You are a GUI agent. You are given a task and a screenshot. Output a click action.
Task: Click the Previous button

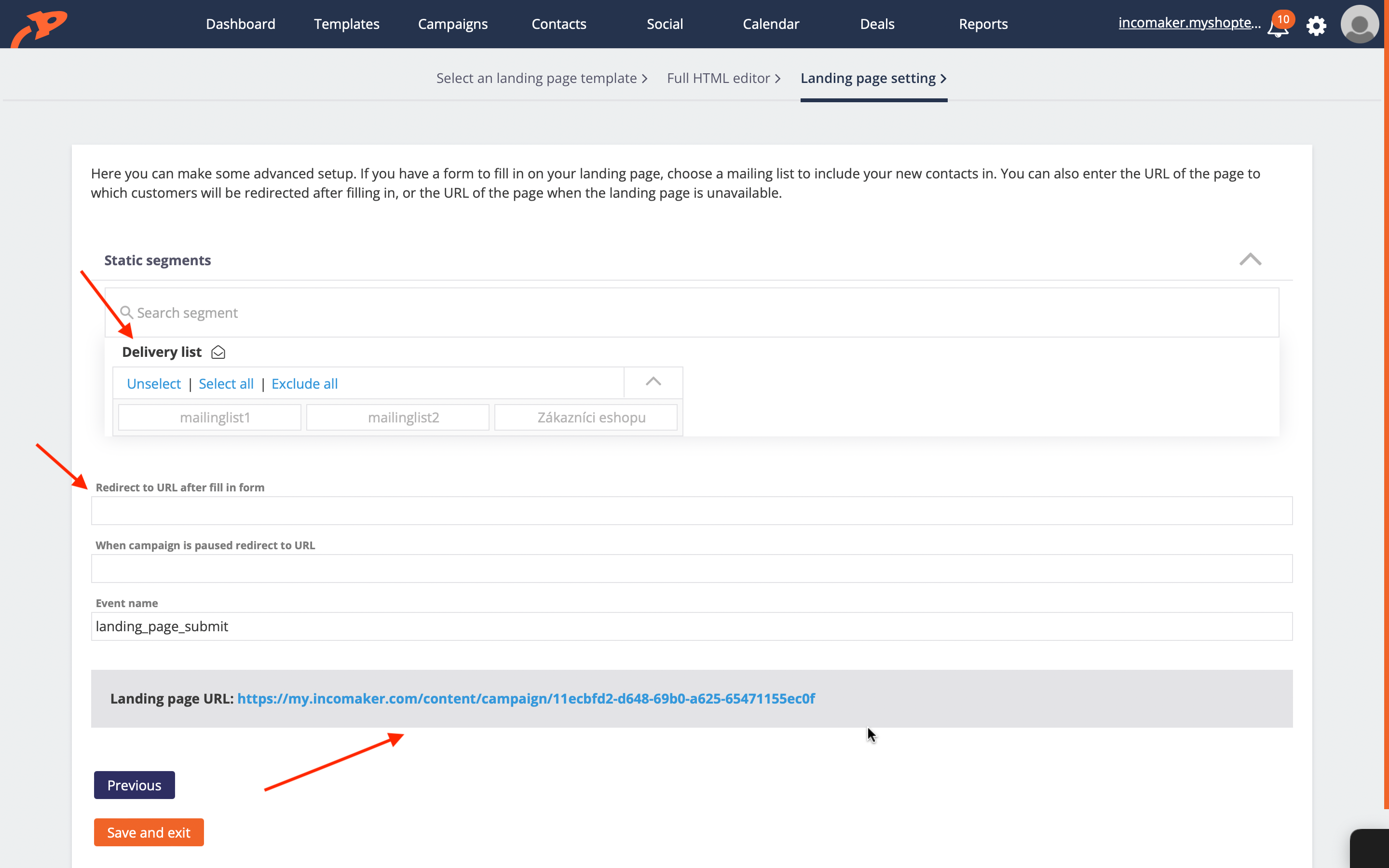coord(134,784)
